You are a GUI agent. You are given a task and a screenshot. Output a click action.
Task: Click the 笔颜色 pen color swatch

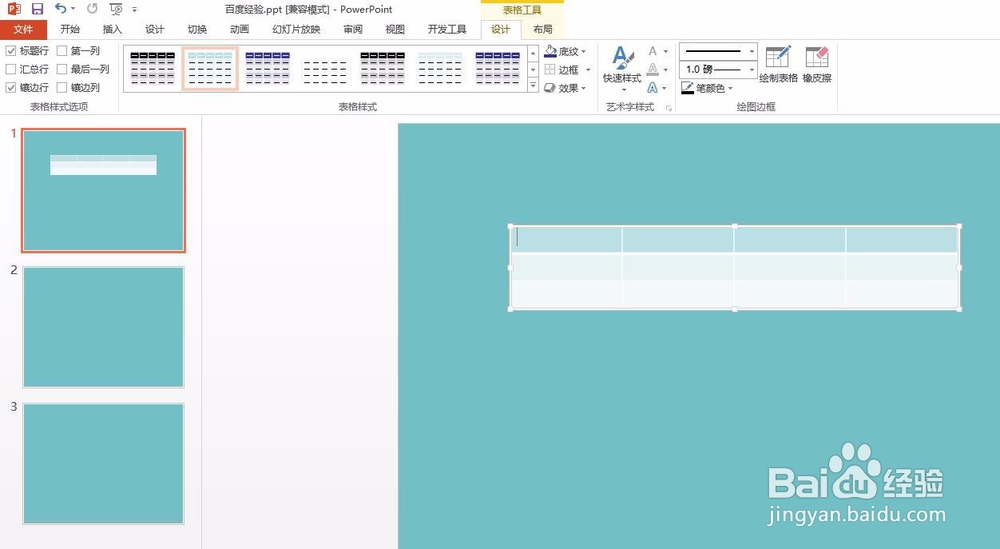(x=687, y=88)
